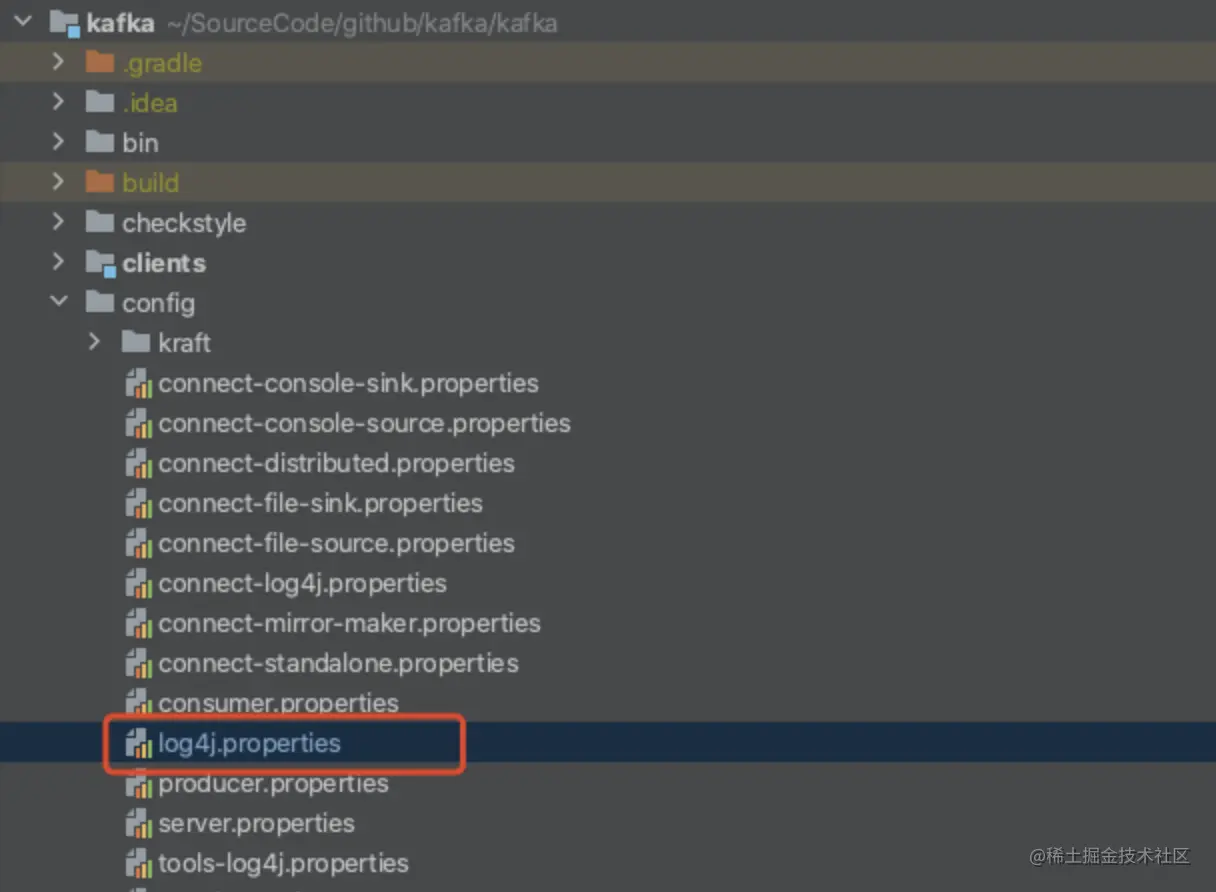The width and height of the screenshot is (1216, 892).
Task: Open tools-log4j.properties file
Action: [x=282, y=863]
